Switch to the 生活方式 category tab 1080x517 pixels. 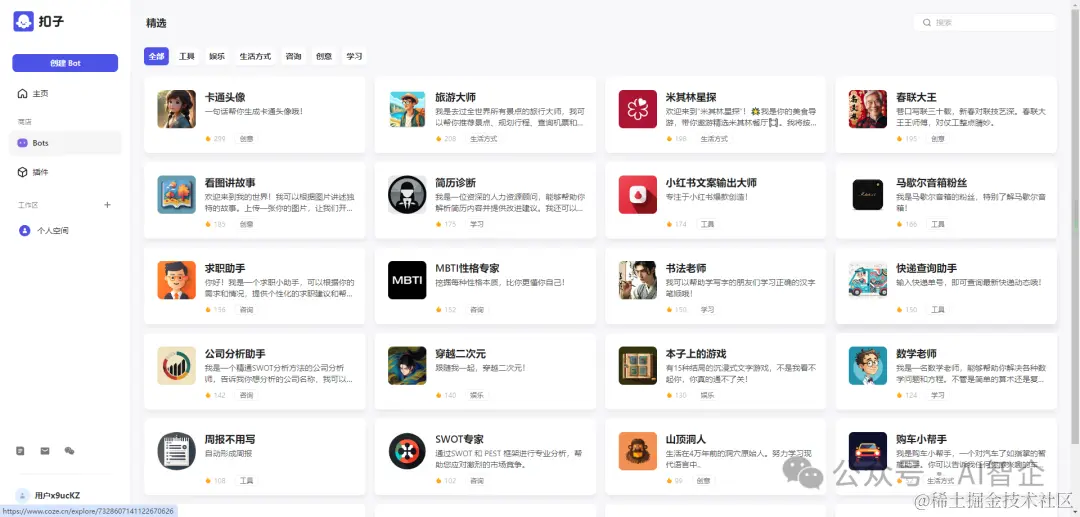click(x=255, y=56)
